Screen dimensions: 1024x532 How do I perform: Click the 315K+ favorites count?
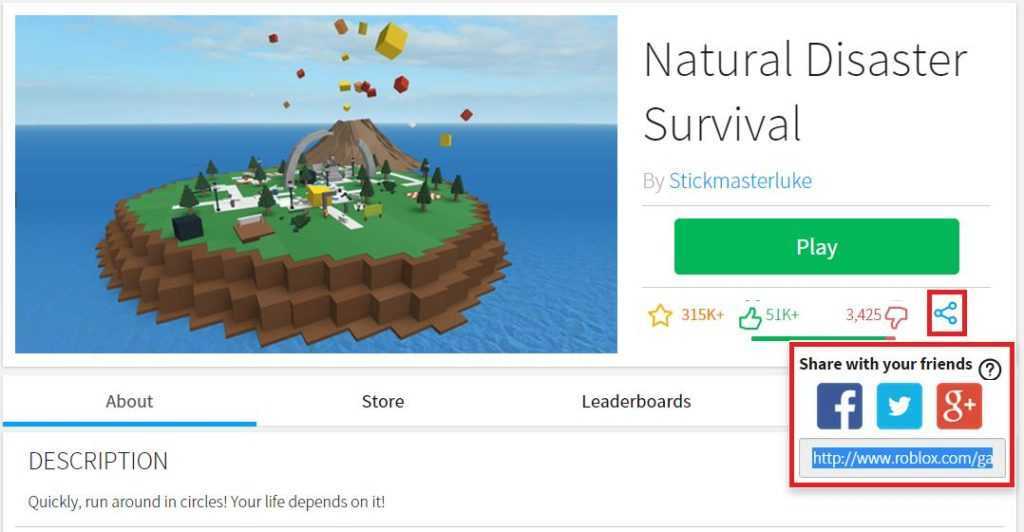(x=702, y=315)
